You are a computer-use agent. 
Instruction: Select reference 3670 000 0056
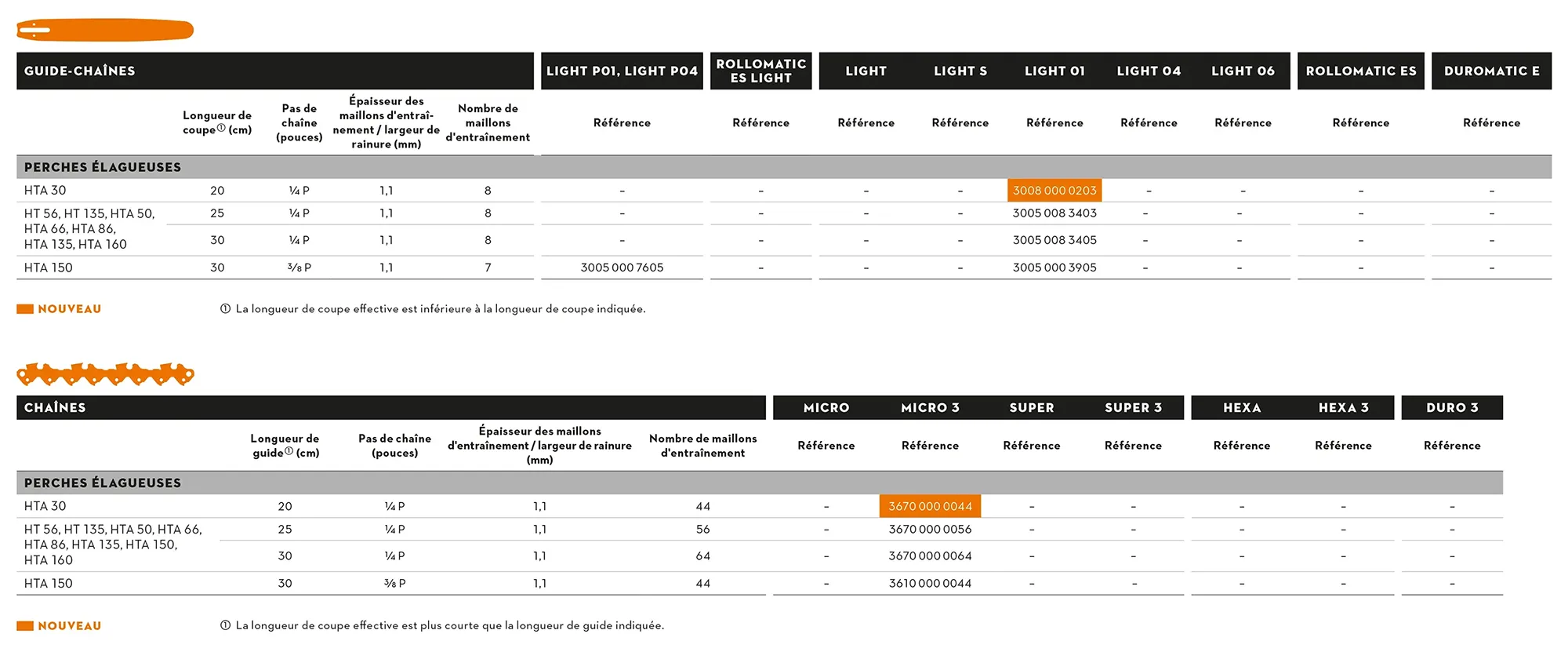click(x=930, y=530)
